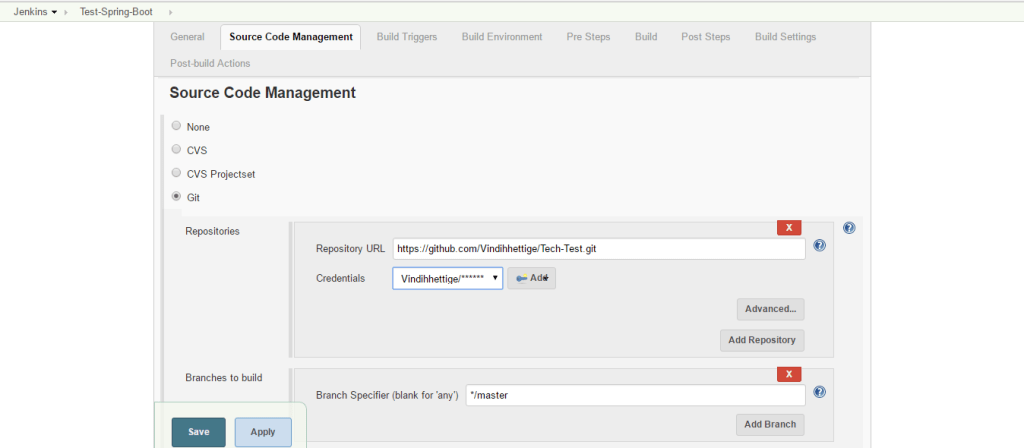This screenshot has height=448, width=1024.
Task: Jump to Post-build Actions tab
Action: click(210, 63)
